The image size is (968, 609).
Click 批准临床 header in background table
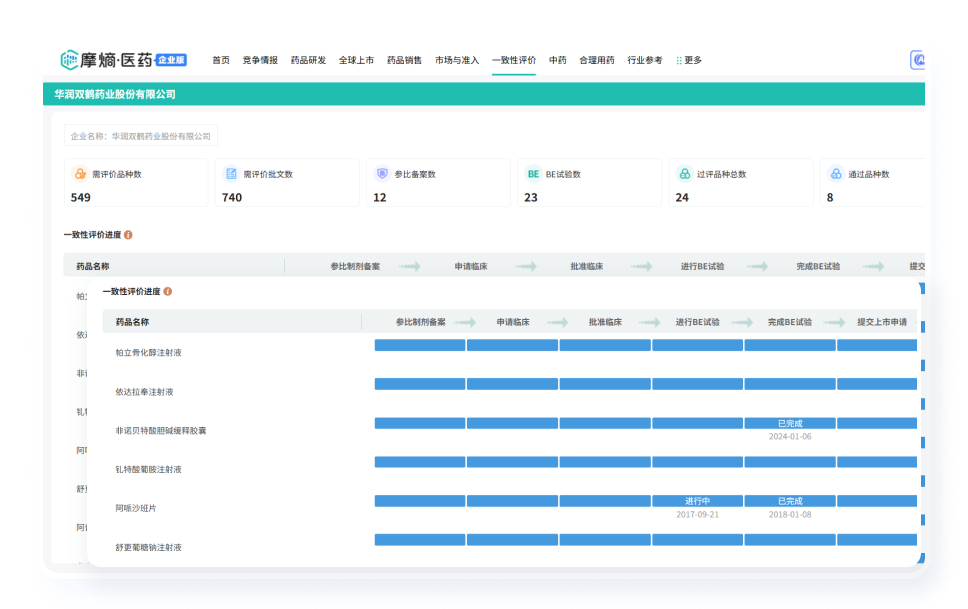click(x=586, y=266)
